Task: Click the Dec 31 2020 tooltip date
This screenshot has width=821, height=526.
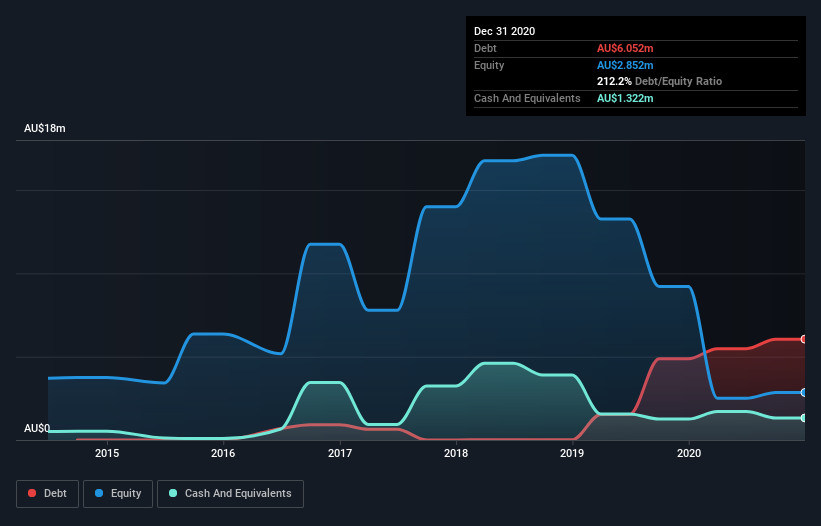Action: [x=504, y=31]
